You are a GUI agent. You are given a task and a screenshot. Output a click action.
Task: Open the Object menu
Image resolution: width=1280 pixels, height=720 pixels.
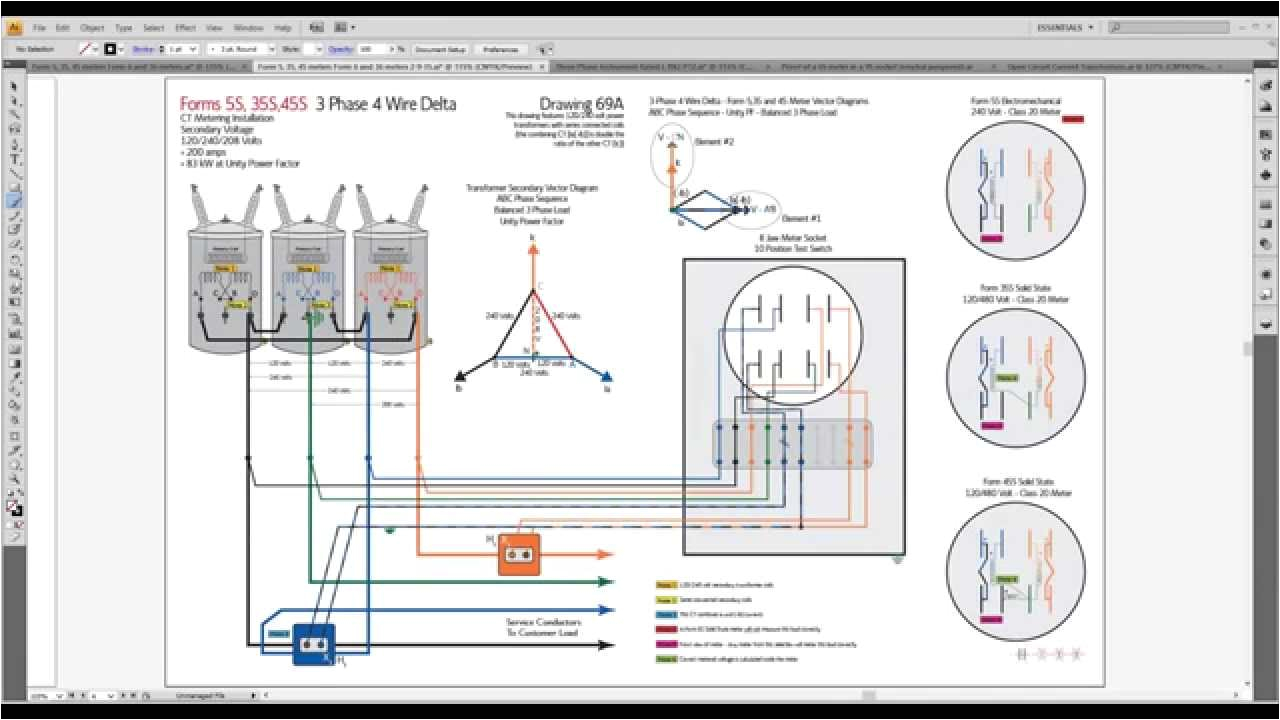(91, 27)
